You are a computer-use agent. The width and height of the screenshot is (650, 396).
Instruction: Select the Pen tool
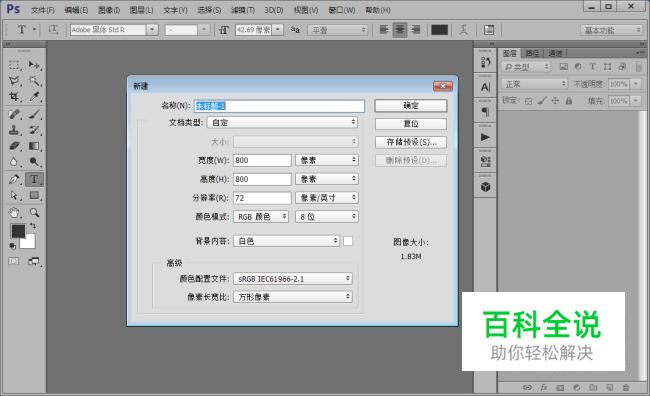(14, 179)
